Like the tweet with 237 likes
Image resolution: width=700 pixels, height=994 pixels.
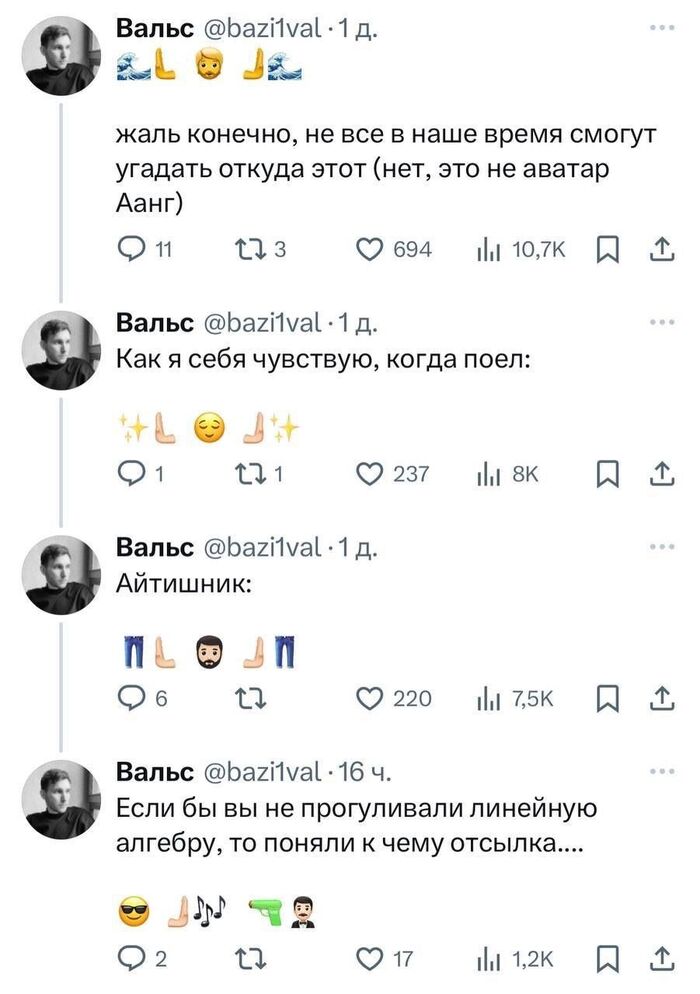371,474
